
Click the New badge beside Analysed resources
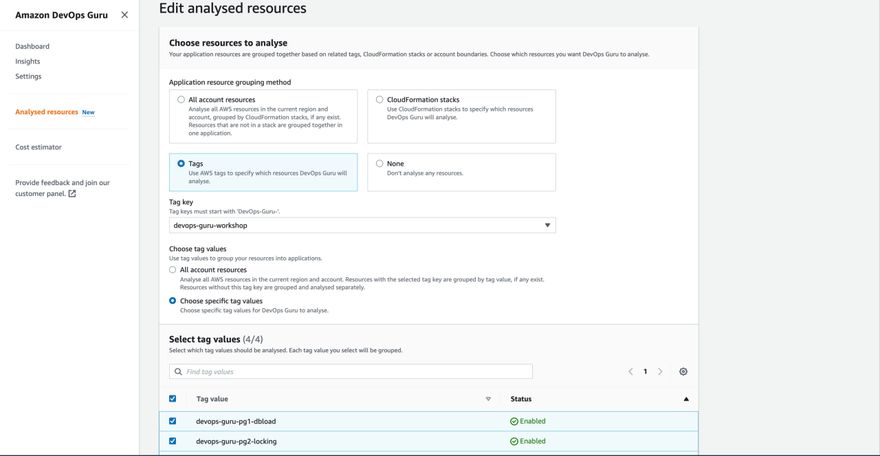coord(88,112)
